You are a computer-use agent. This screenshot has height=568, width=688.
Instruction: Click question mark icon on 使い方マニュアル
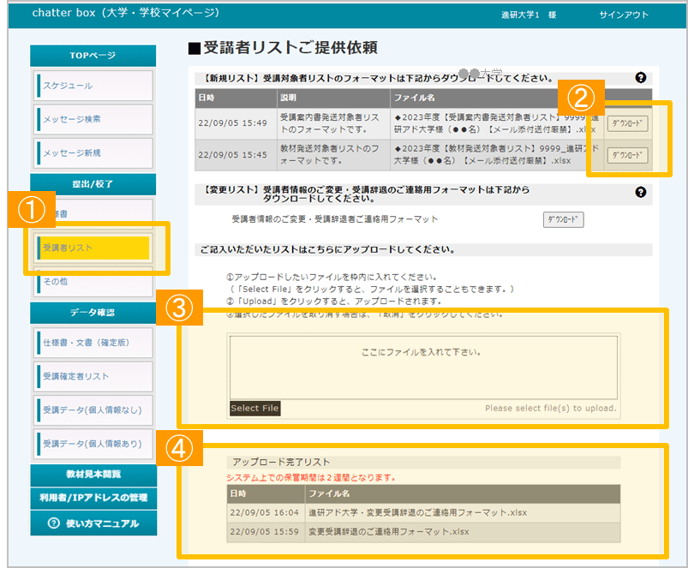click(54, 524)
